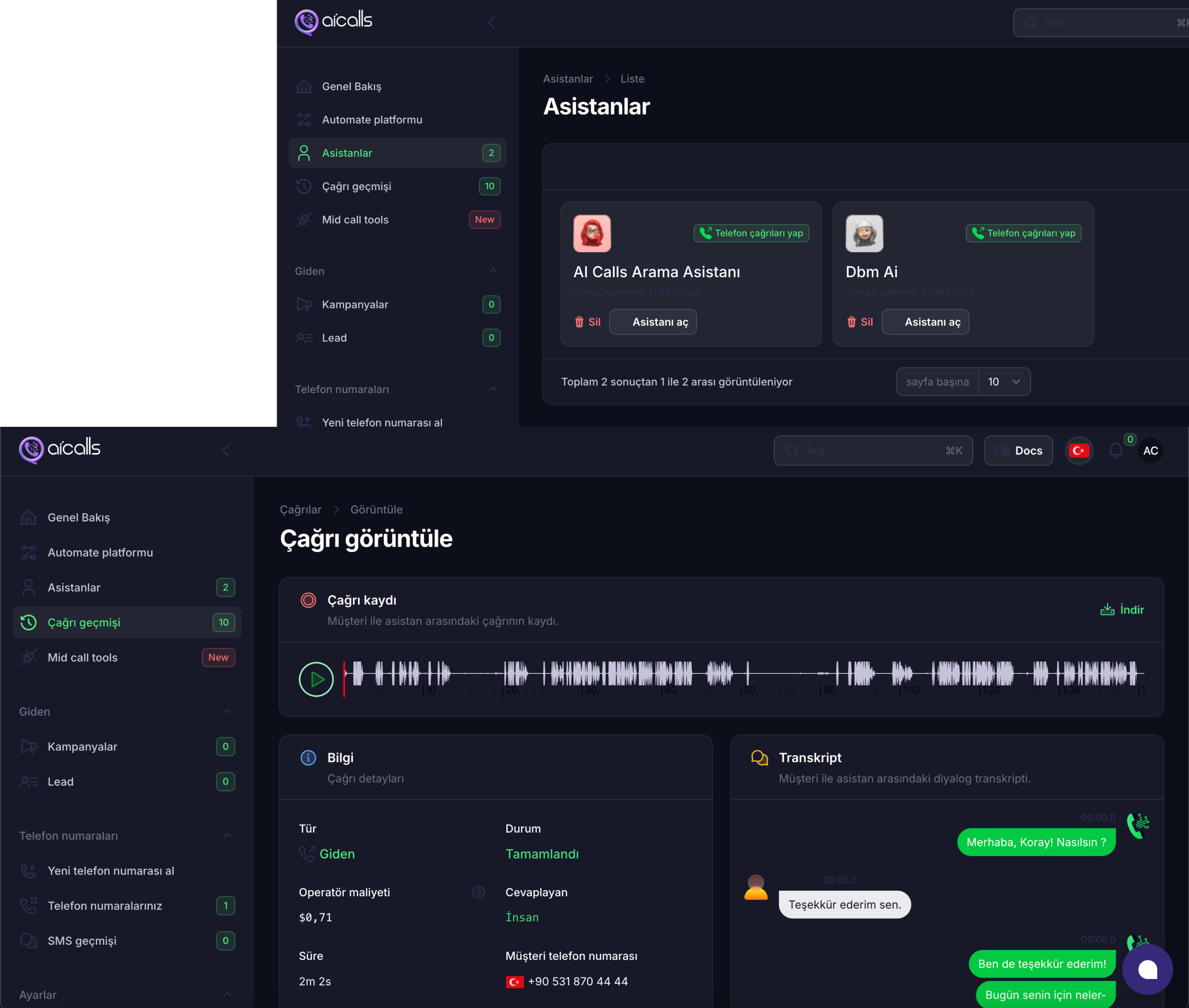This screenshot has height=1008, width=1189.
Task: Click the Docs button
Action: 1018,451
